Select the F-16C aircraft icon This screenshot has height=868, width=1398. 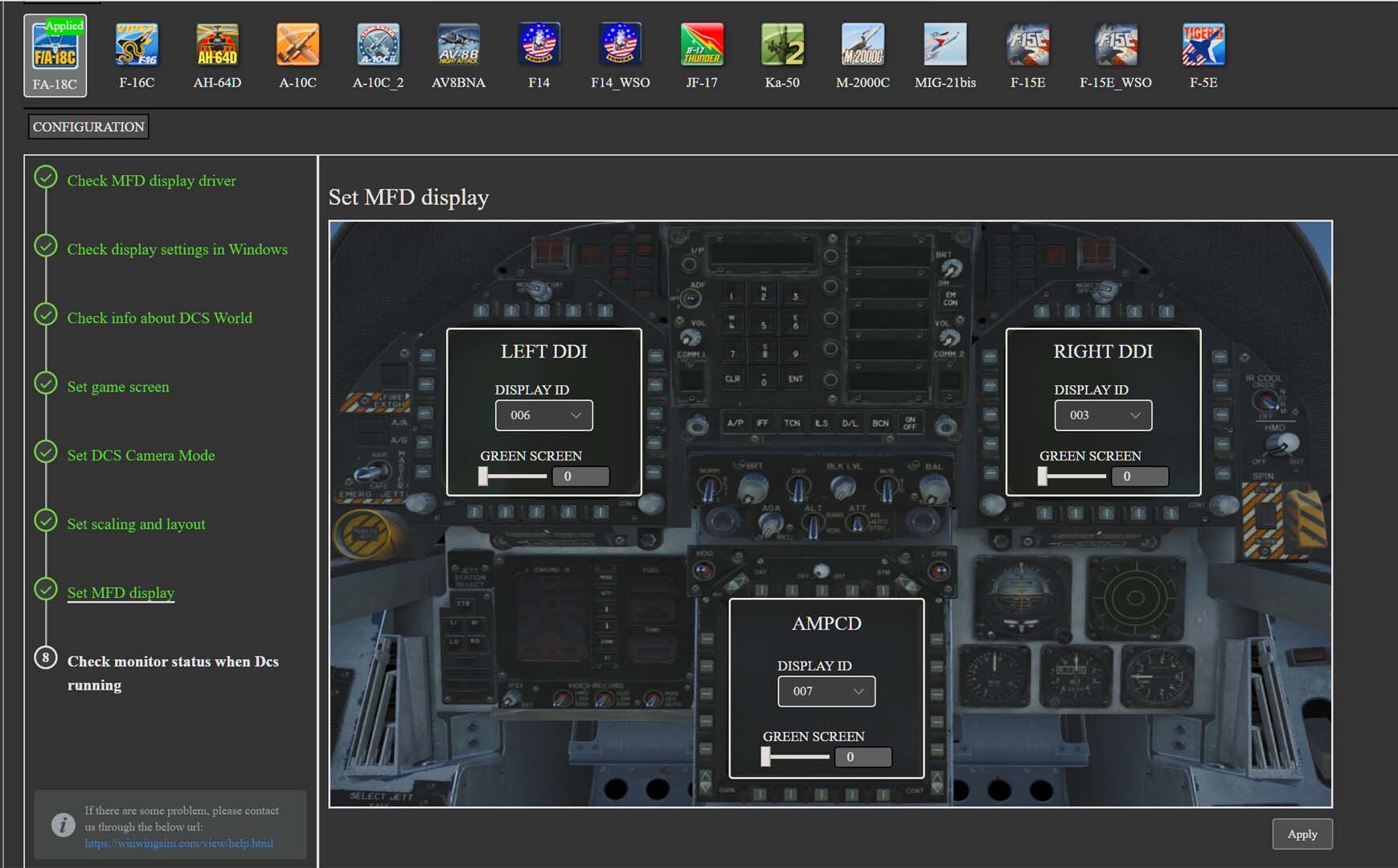[x=137, y=45]
